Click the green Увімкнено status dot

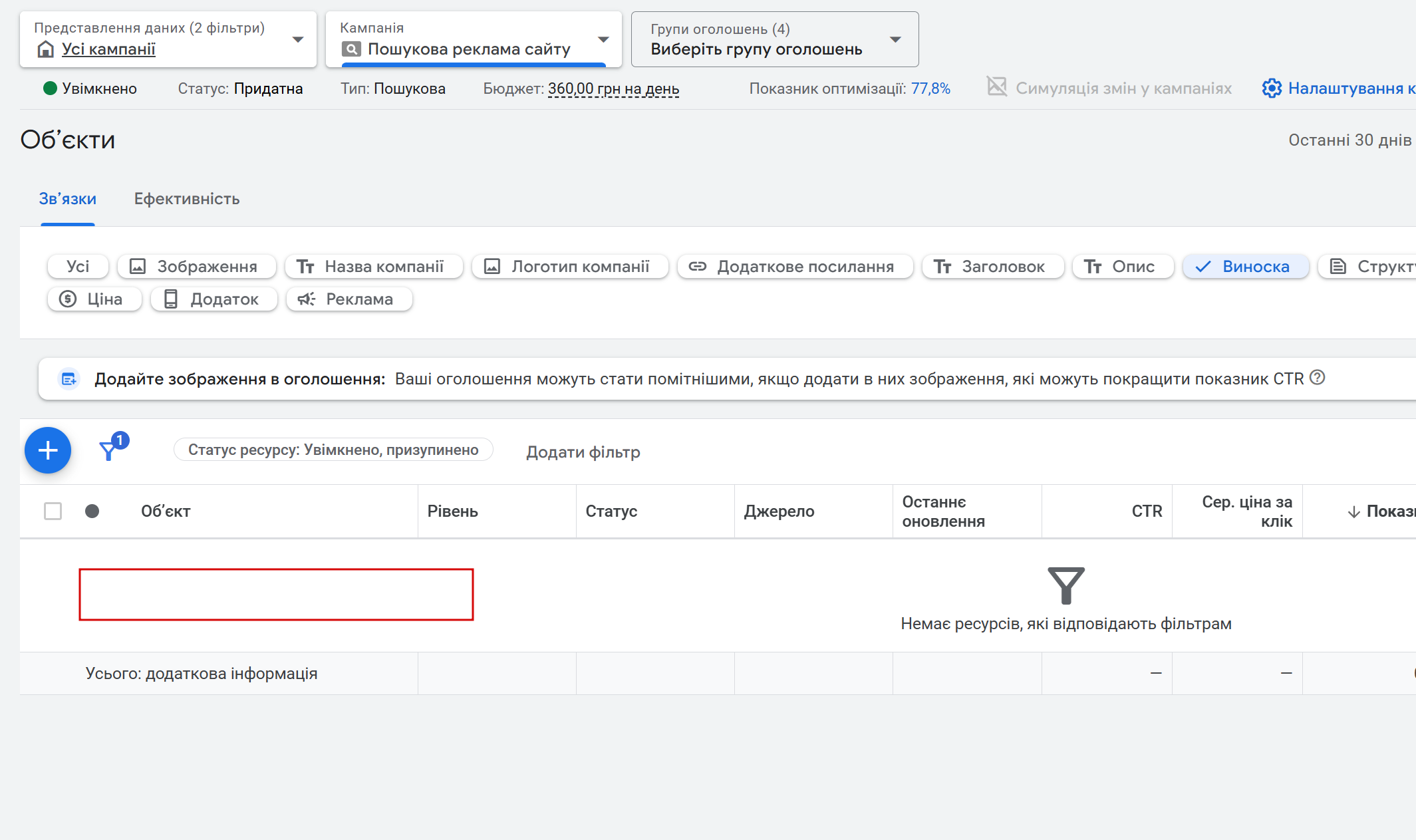[50, 88]
